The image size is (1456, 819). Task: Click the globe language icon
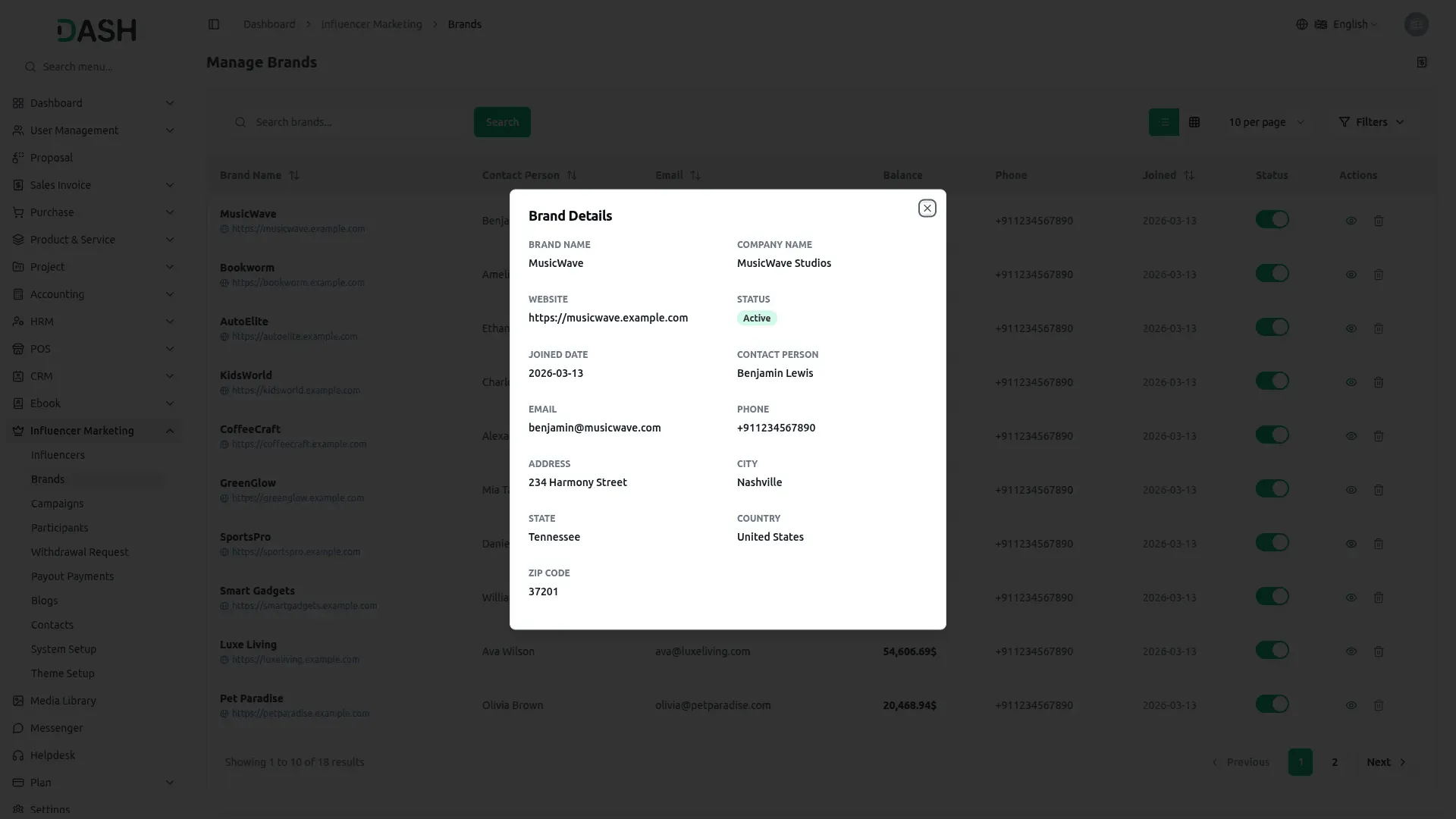point(1301,24)
